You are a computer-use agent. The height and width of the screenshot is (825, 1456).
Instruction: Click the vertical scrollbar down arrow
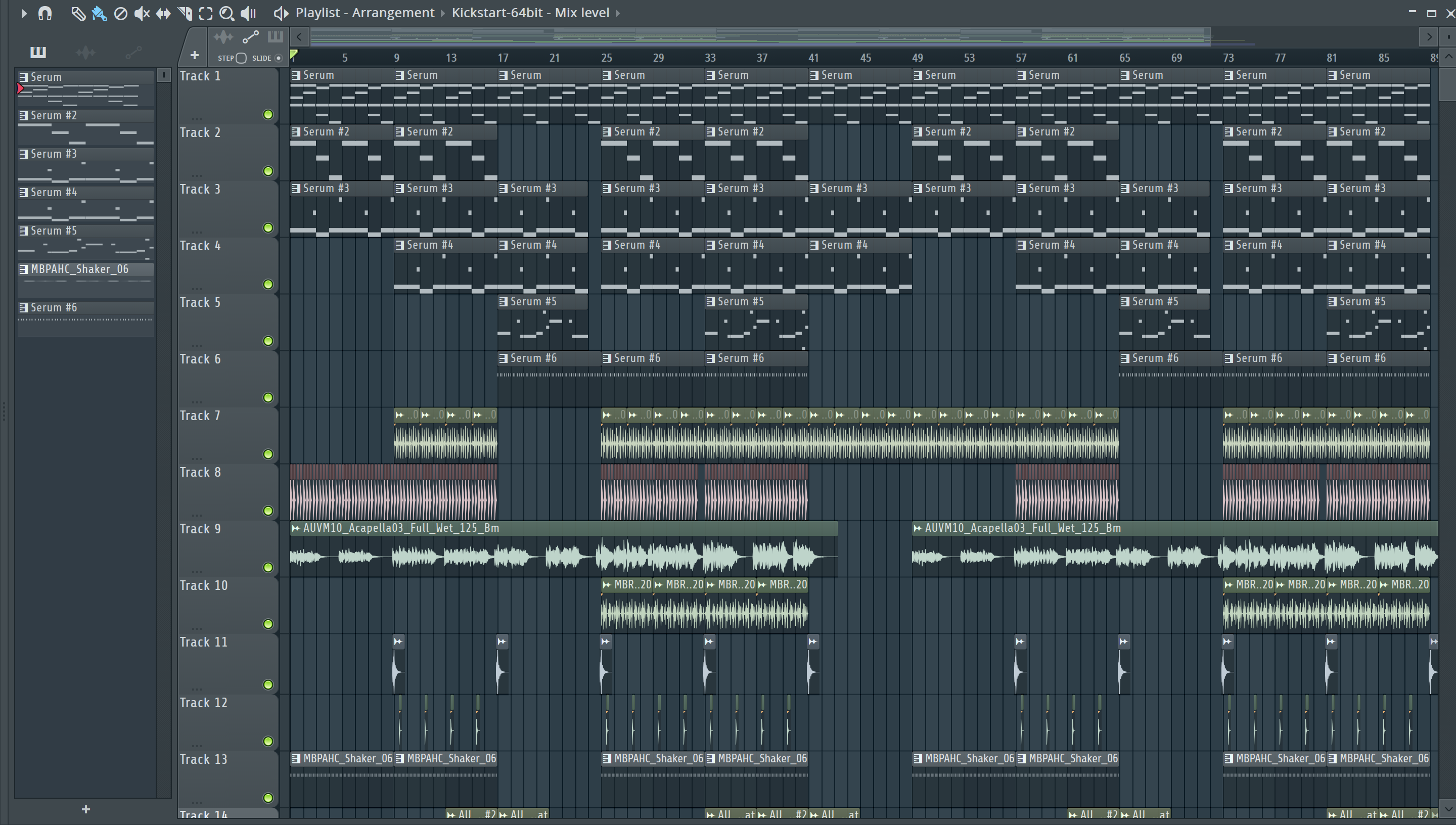coord(1448,809)
